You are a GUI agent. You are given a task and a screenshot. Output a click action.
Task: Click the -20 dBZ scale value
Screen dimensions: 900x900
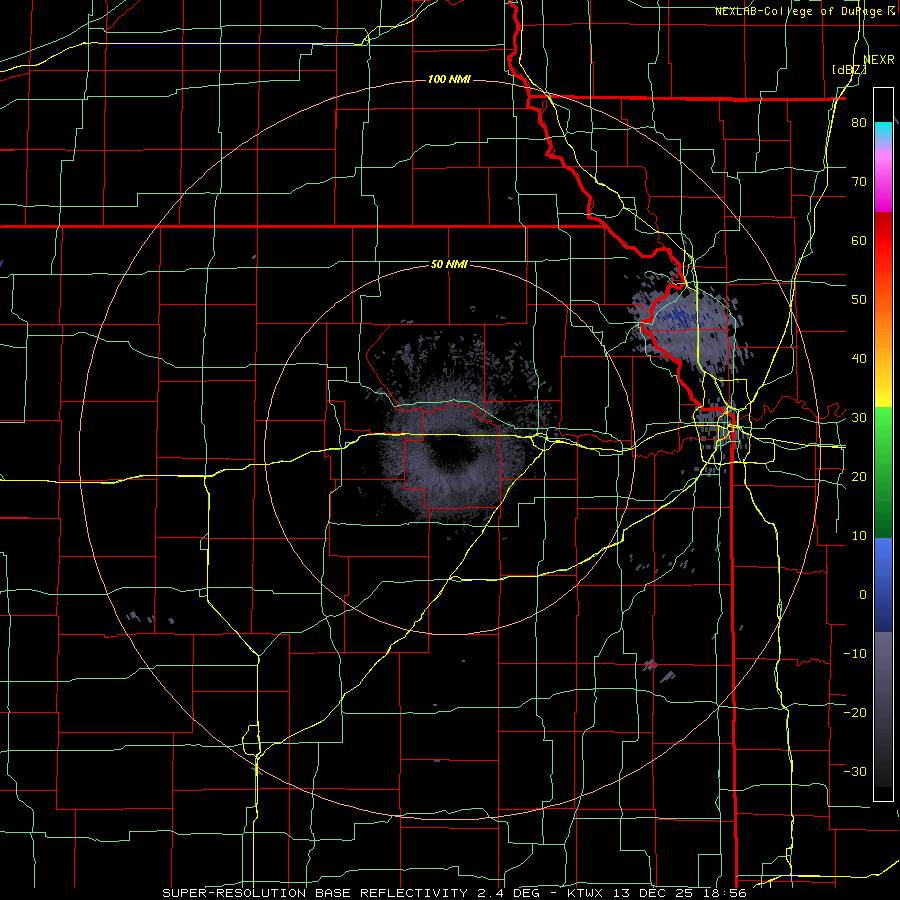855,712
